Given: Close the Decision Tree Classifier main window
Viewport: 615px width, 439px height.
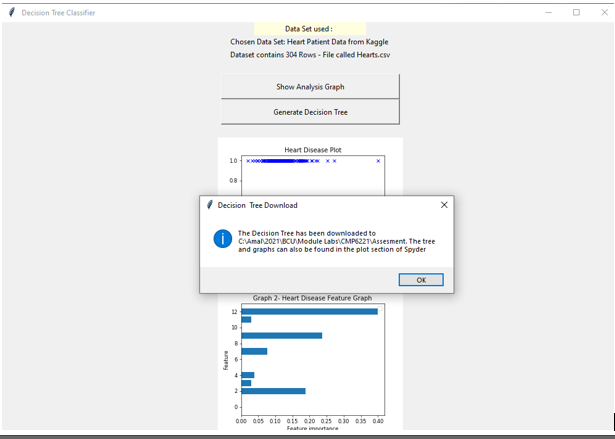Looking at the screenshot, I should [604, 13].
